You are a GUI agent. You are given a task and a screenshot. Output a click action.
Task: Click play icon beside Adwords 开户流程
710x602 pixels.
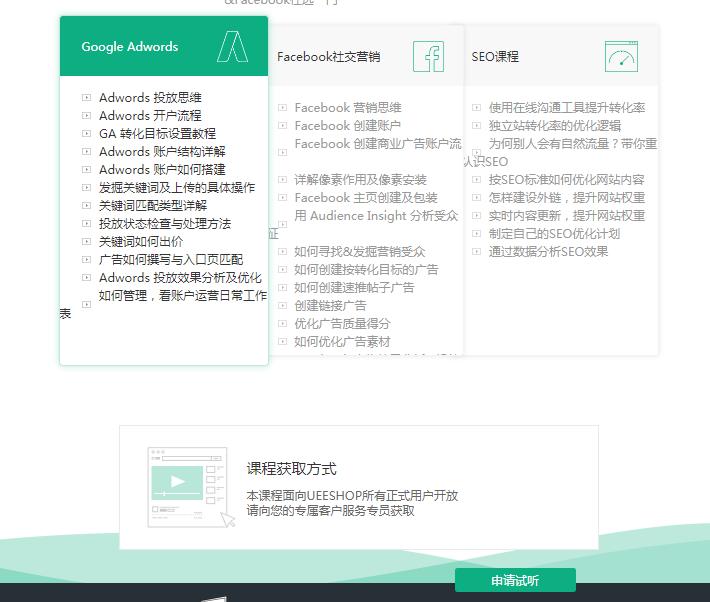tap(86, 116)
